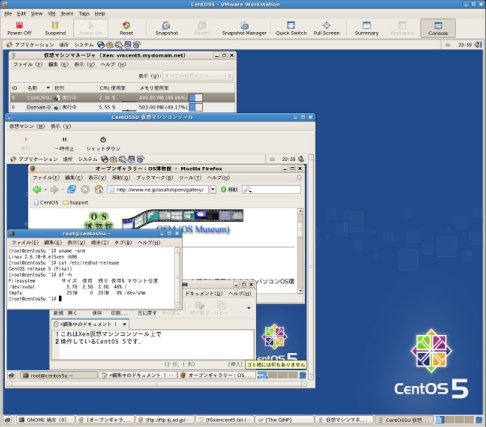
Task: Take a Snapshot from the VMware toolbar
Action: pyautogui.click(x=166, y=28)
